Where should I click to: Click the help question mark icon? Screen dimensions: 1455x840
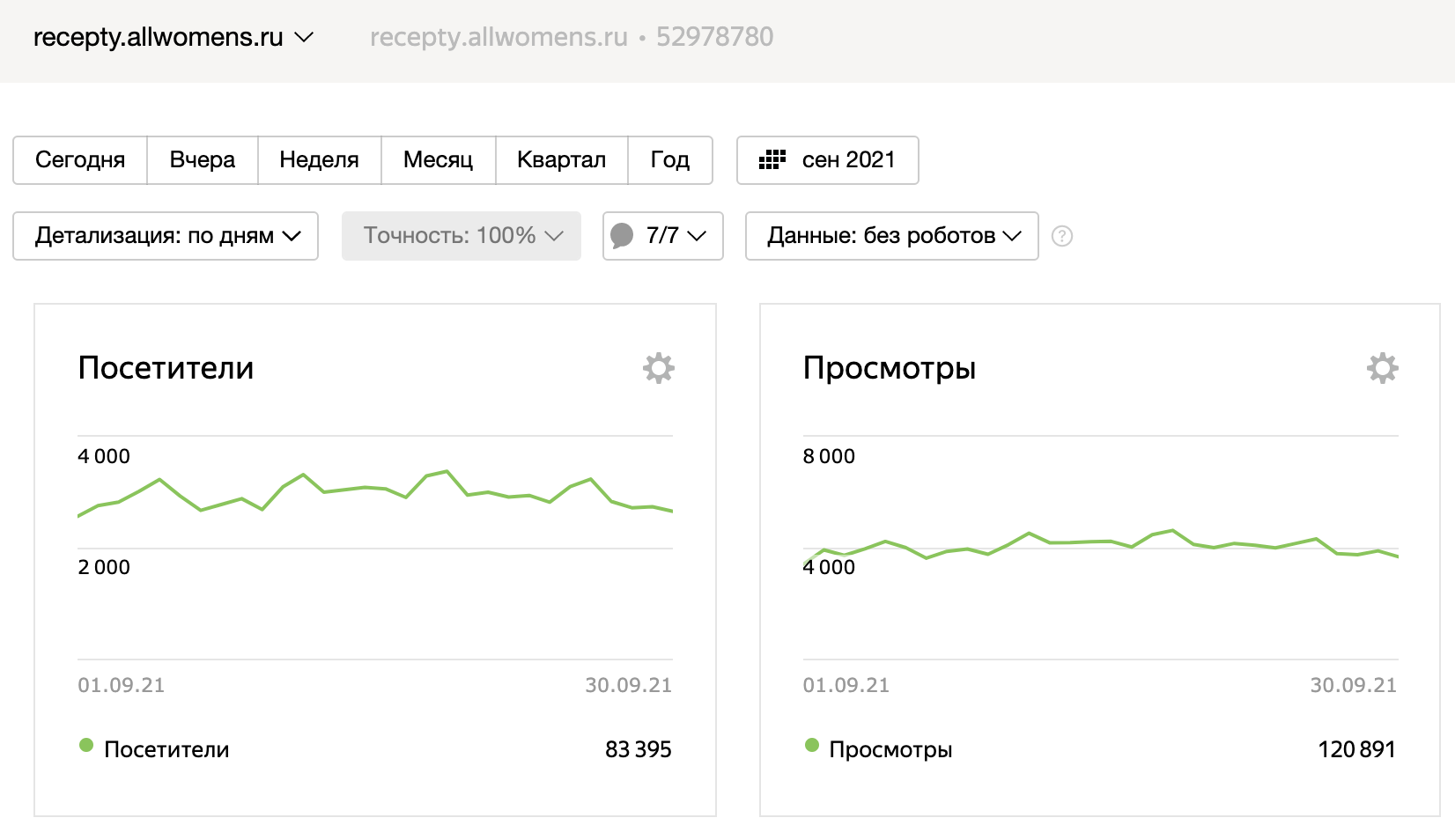coord(1062,236)
